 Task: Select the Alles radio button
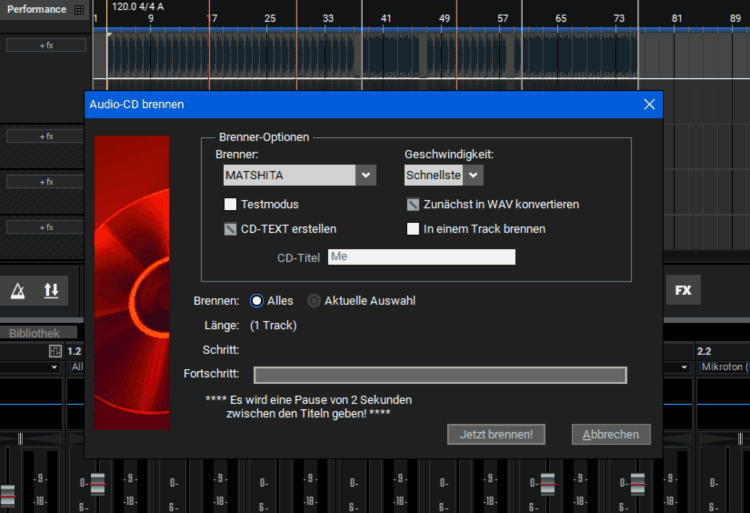click(257, 300)
